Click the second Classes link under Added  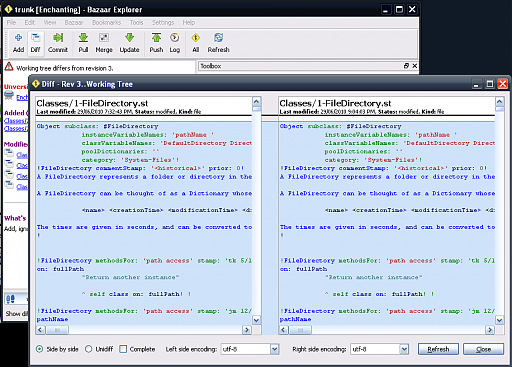pos(16,128)
